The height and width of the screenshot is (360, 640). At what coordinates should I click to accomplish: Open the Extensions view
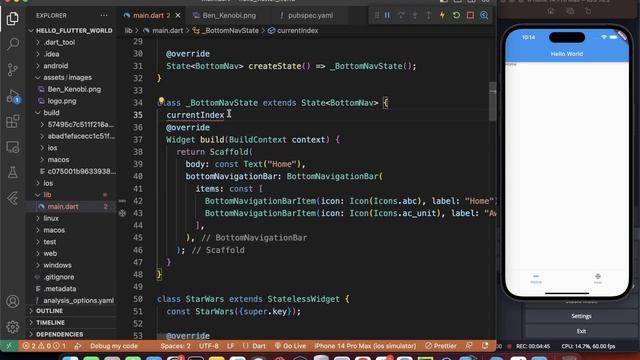13,121
